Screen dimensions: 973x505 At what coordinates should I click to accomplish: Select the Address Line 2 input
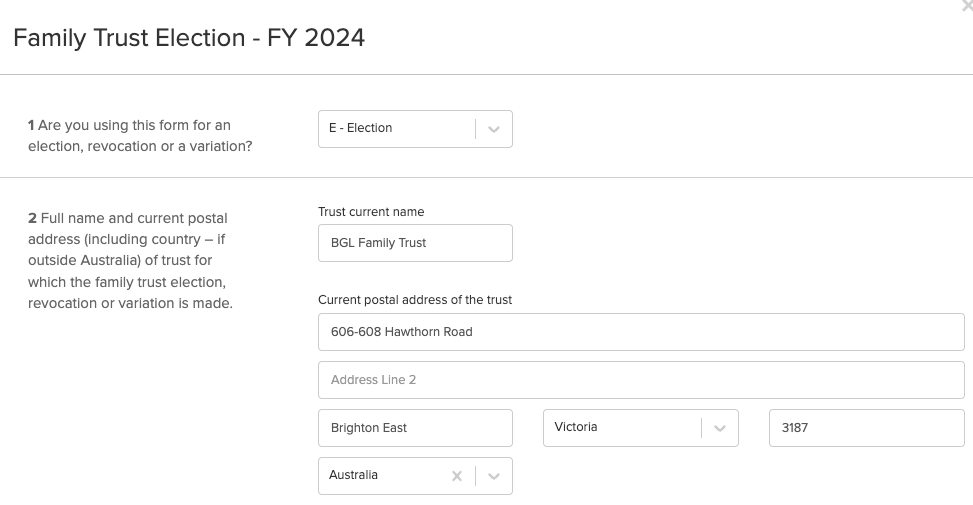click(640, 380)
